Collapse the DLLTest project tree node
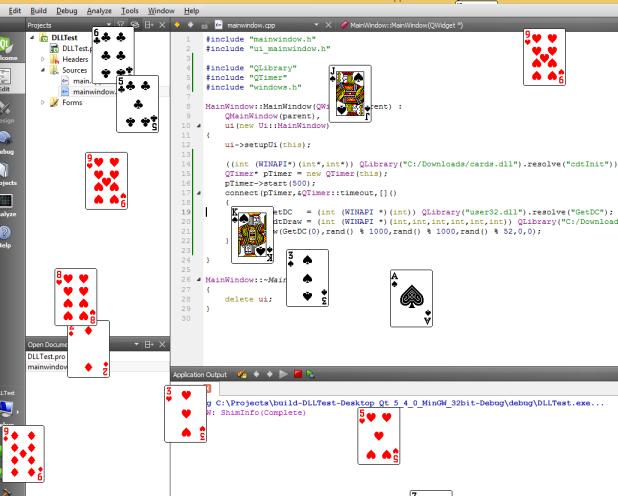Image resolution: width=618 pixels, height=496 pixels. tap(32, 37)
